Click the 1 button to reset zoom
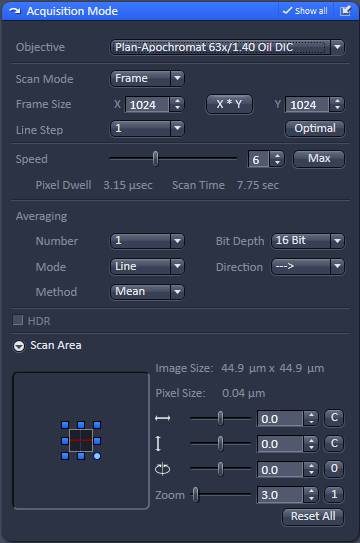The image size is (360, 543). click(334, 495)
